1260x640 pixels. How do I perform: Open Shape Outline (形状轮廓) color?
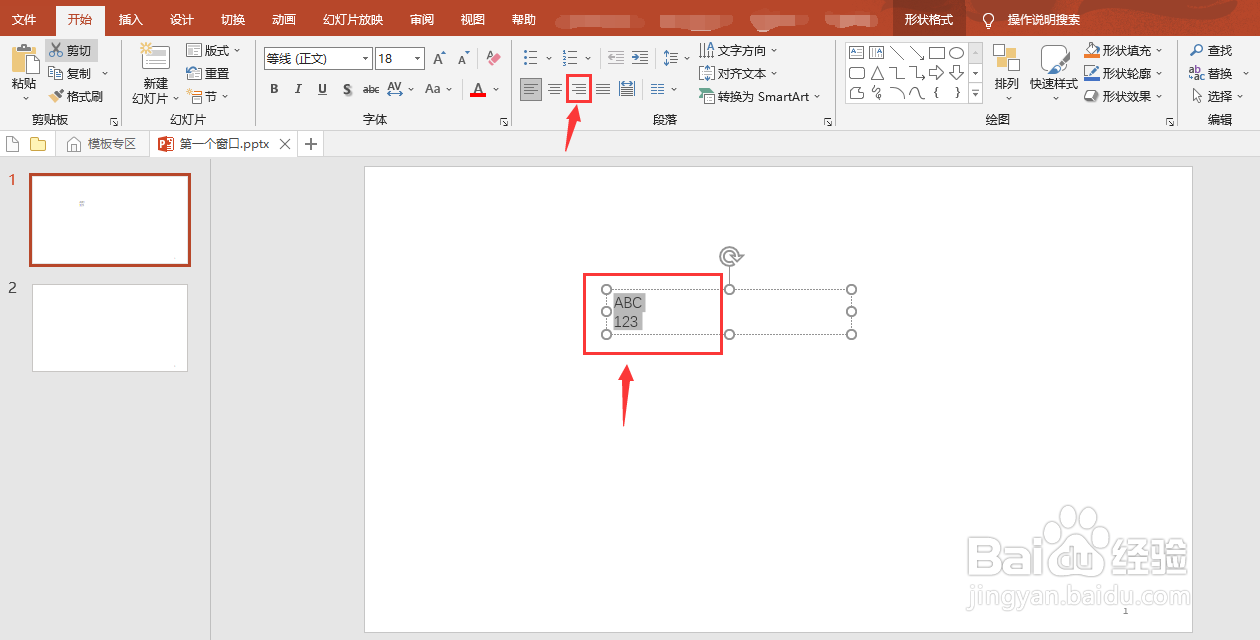click(x=1125, y=73)
